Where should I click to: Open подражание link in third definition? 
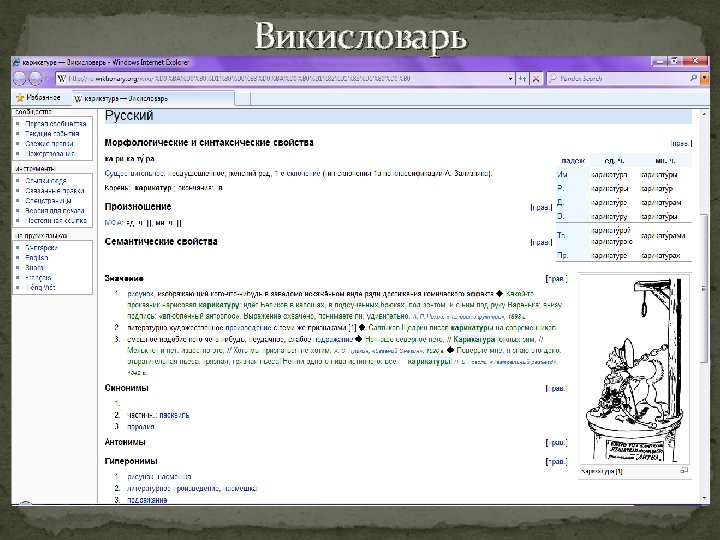point(333,339)
